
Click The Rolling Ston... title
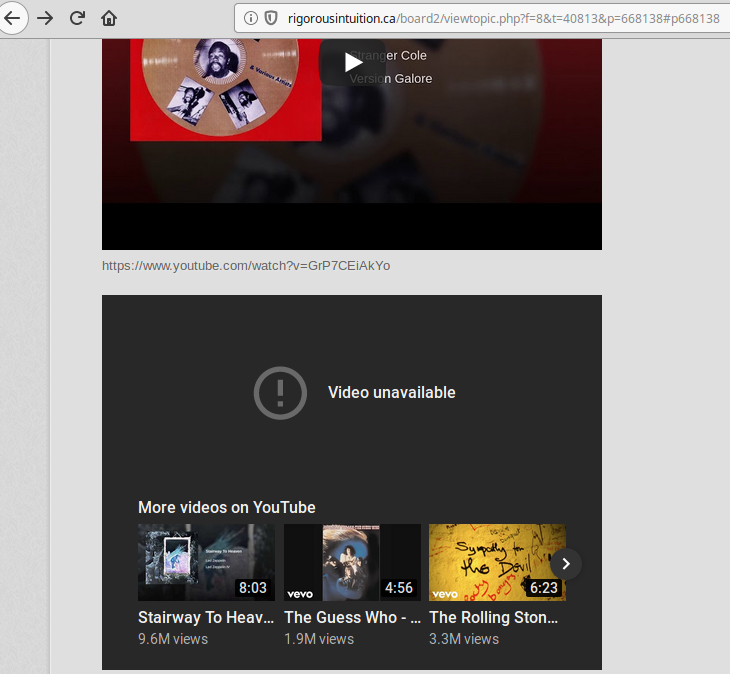point(493,617)
